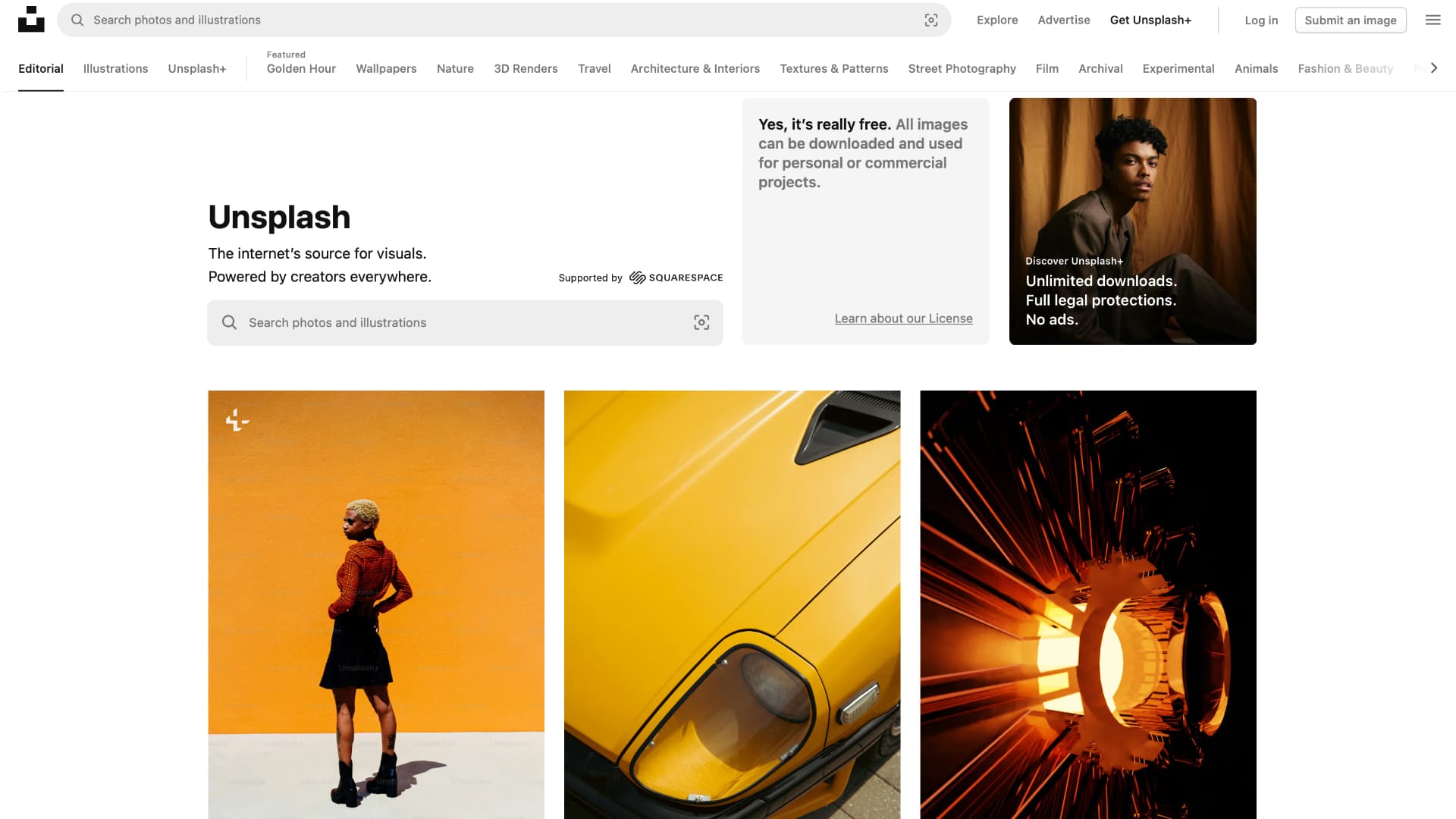Open the yellow car photo thumbnail
Screen dimensions: 1456x819
pos(732,604)
